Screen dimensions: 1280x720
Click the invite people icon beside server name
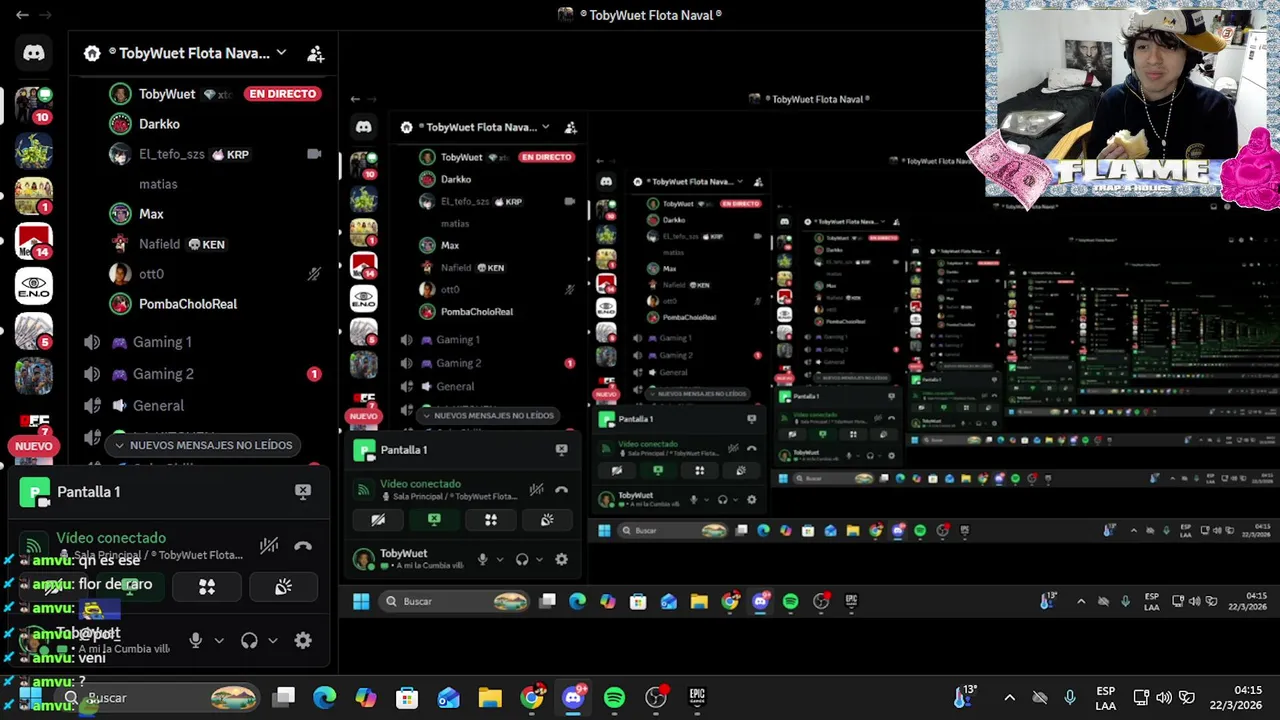315,54
